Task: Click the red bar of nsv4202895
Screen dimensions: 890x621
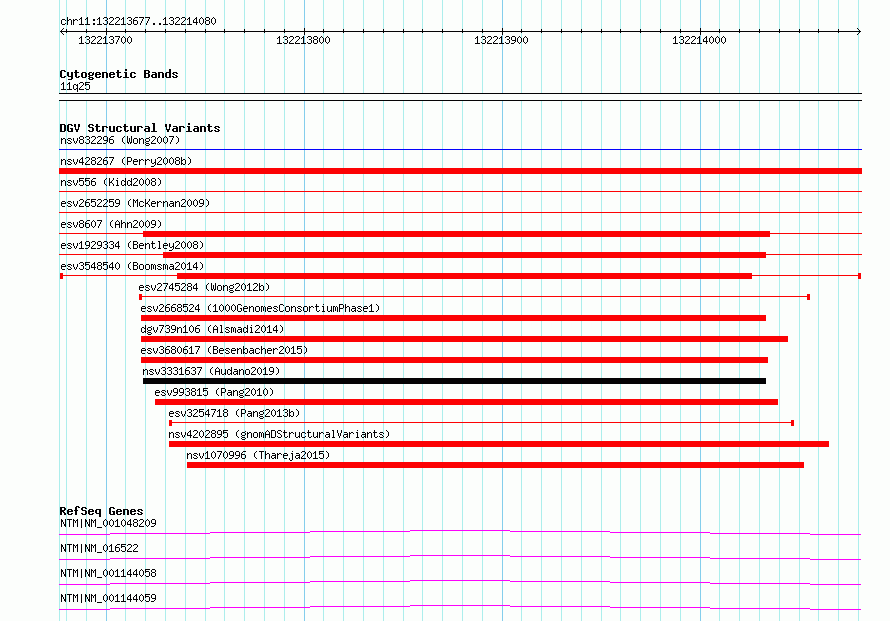Action: click(499, 444)
